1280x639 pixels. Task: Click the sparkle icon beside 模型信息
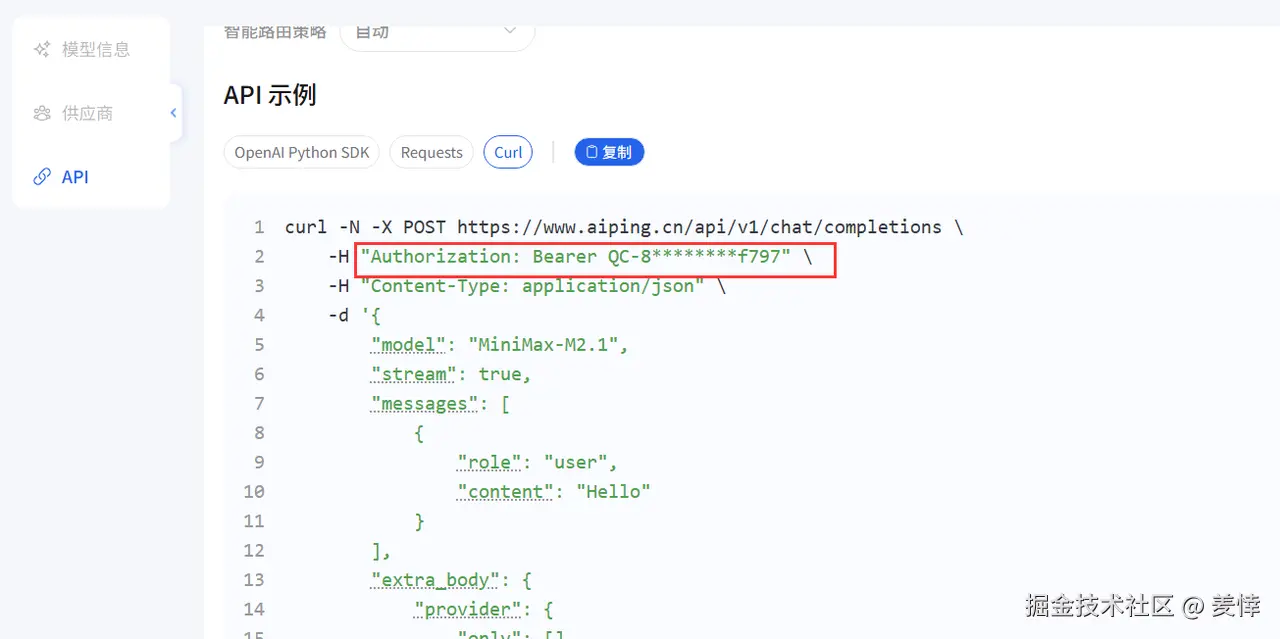point(42,49)
